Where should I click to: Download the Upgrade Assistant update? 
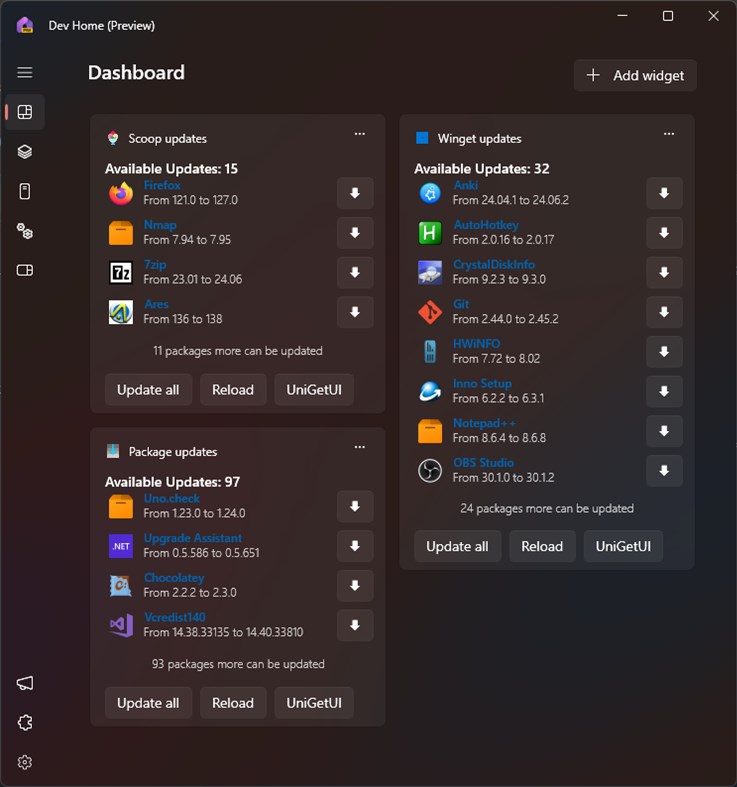pyautogui.click(x=355, y=546)
